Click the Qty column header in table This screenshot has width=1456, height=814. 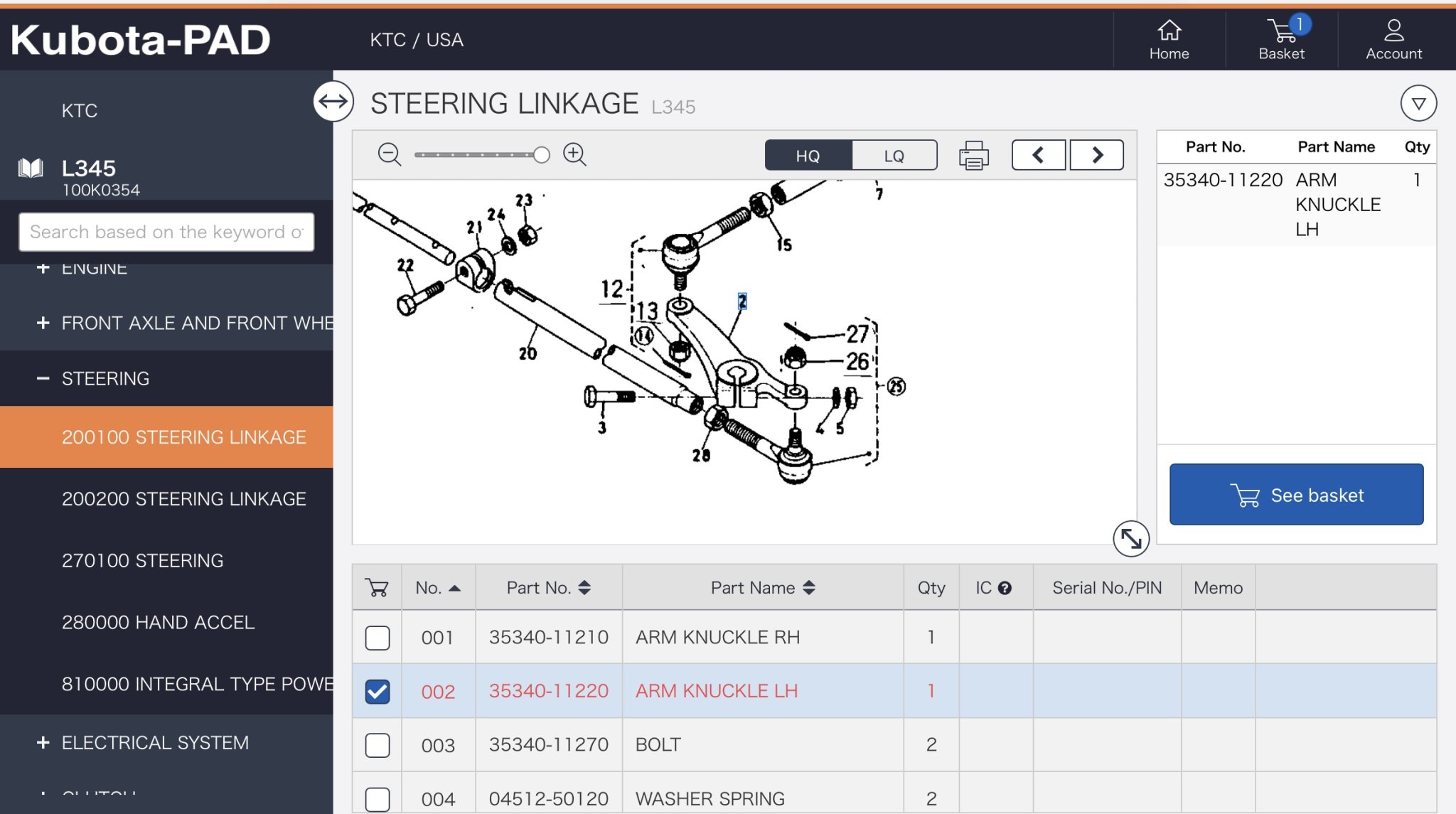(x=931, y=588)
